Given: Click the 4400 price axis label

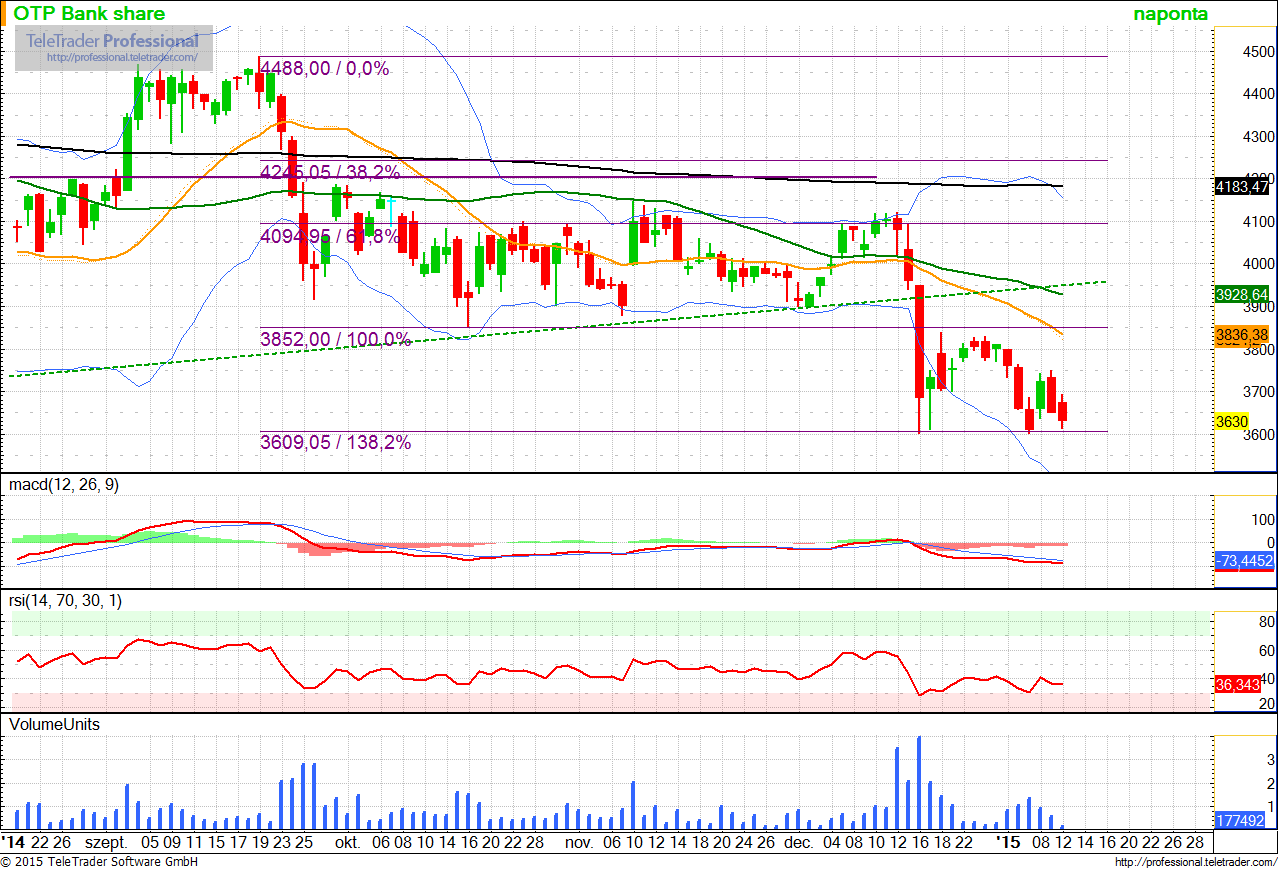Looking at the screenshot, I should (1258, 94).
